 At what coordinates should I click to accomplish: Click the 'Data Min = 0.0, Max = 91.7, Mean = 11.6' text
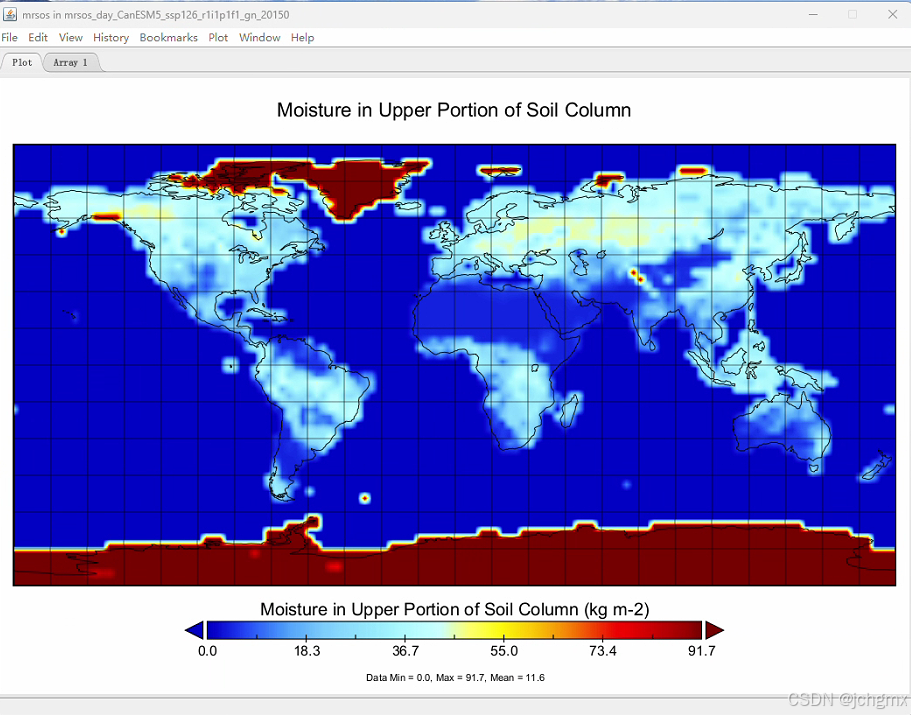(456, 677)
